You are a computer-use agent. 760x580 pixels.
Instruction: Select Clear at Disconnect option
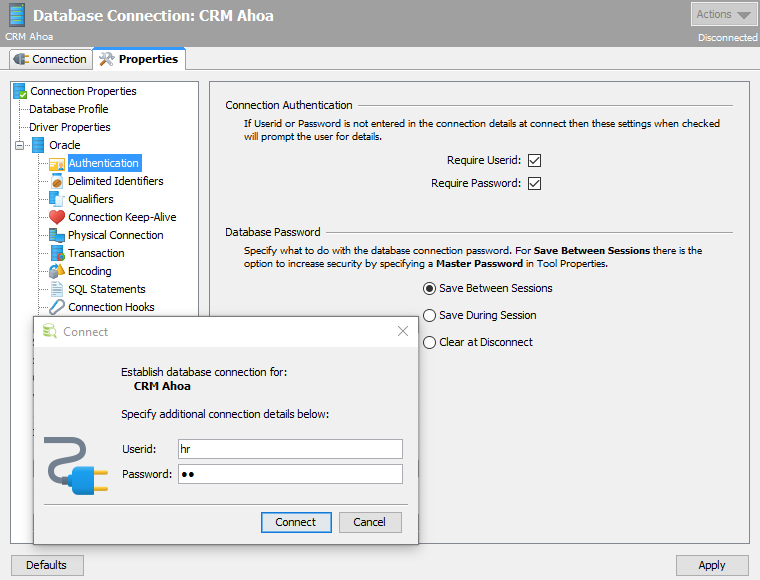tap(430, 342)
